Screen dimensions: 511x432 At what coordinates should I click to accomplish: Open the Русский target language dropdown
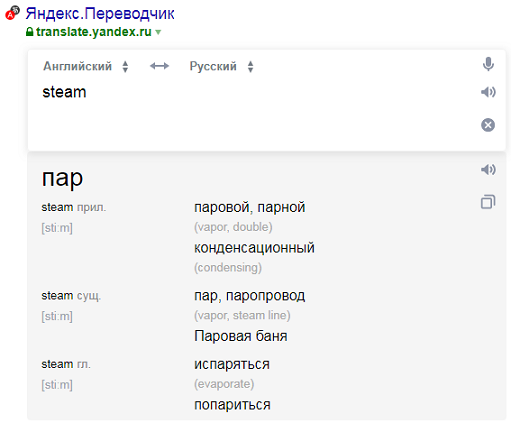pos(221,66)
